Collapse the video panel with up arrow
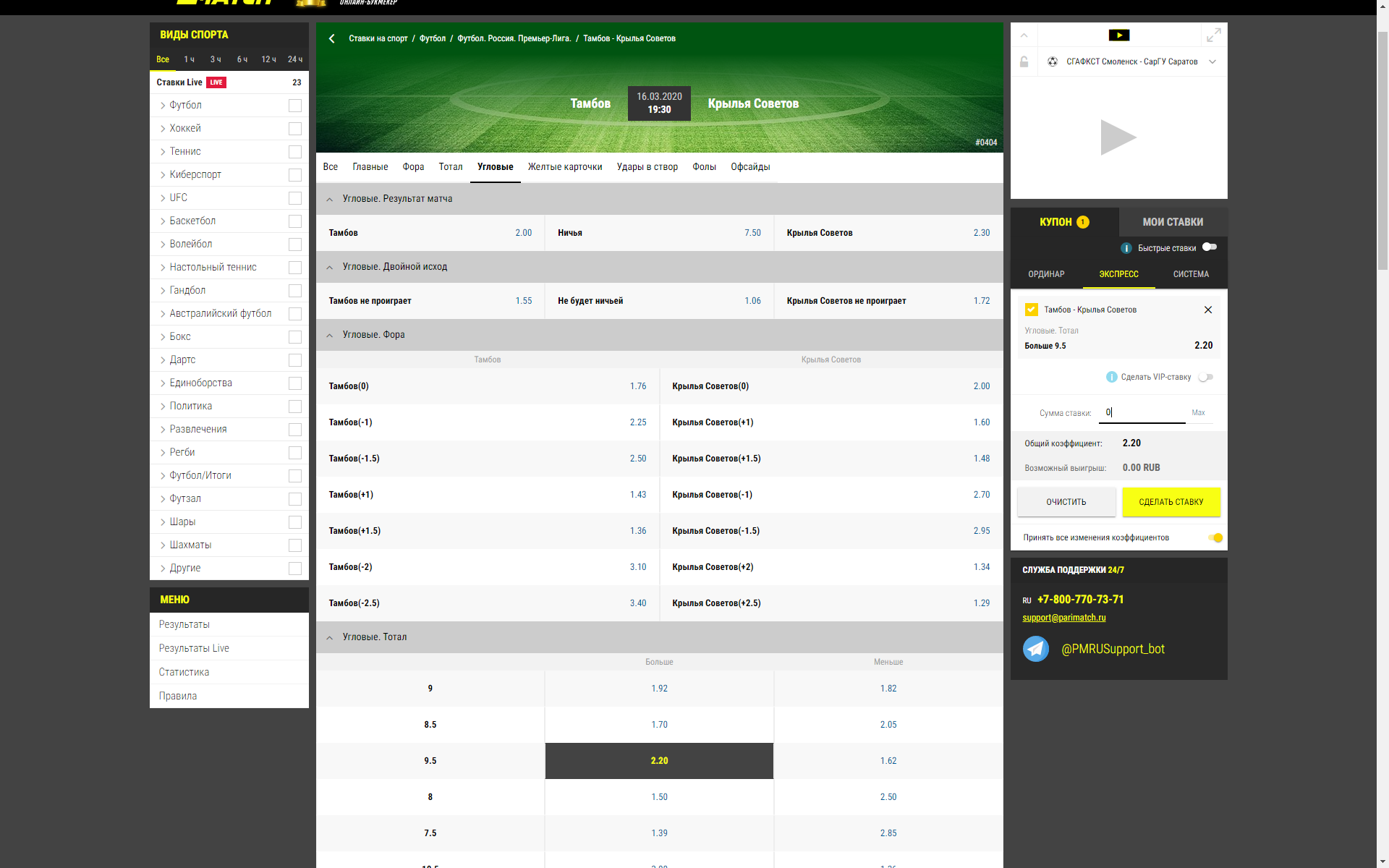The width and height of the screenshot is (1389, 868). click(1024, 35)
